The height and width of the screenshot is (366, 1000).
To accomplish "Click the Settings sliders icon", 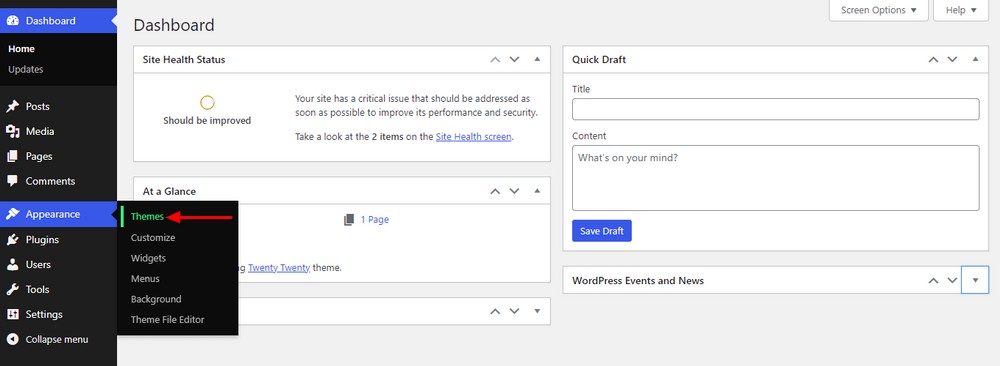I will click(x=12, y=314).
